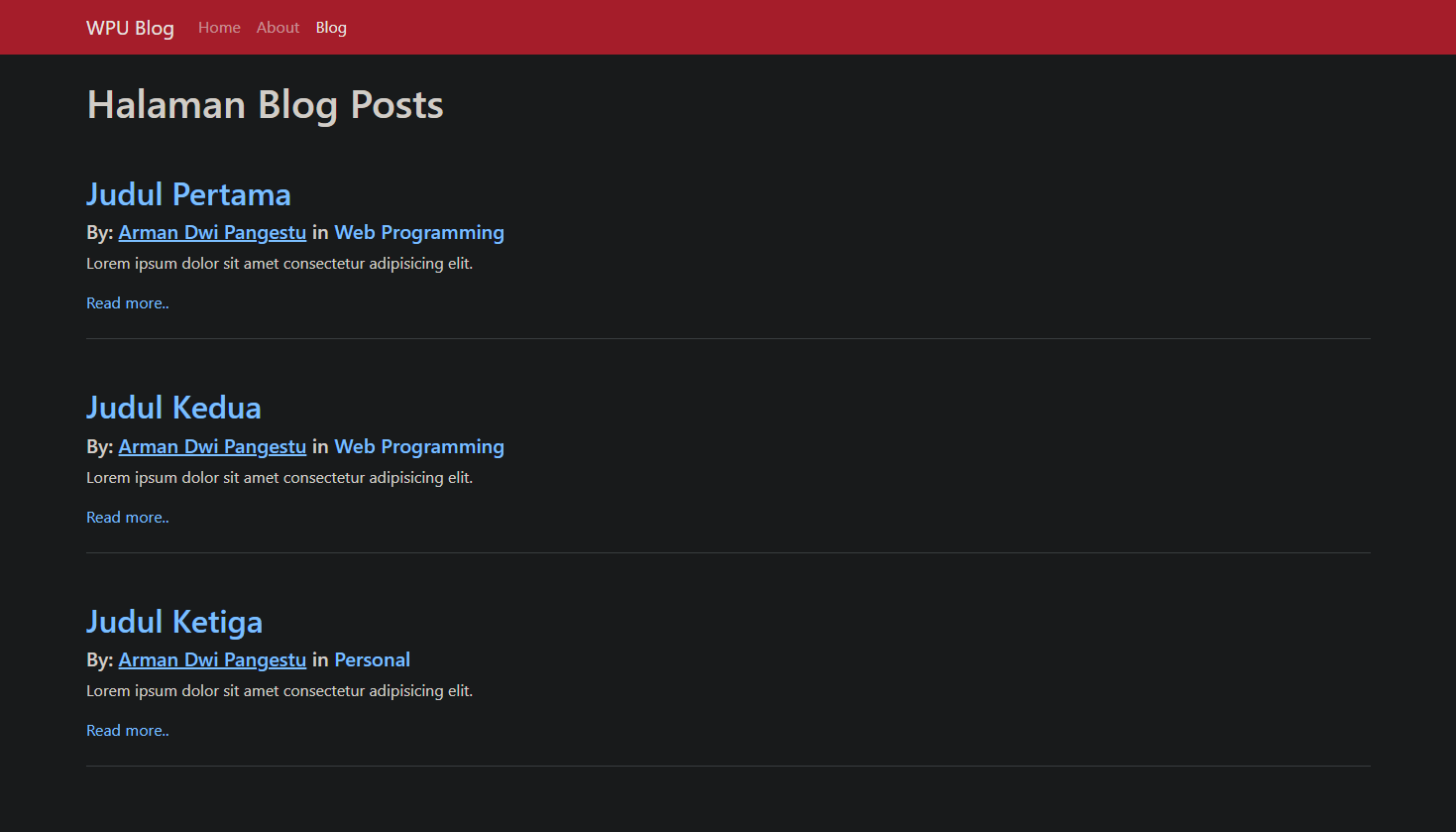Open the Web Programming category of Judul Kedua
This screenshot has height=832, width=1456.
point(419,446)
